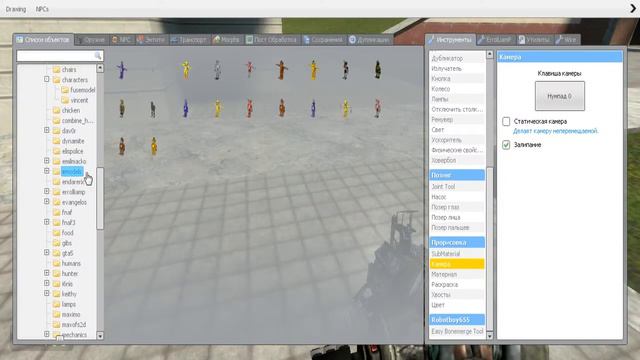Select the vincent folder icon
The width and height of the screenshot is (640, 360).
click(65, 100)
